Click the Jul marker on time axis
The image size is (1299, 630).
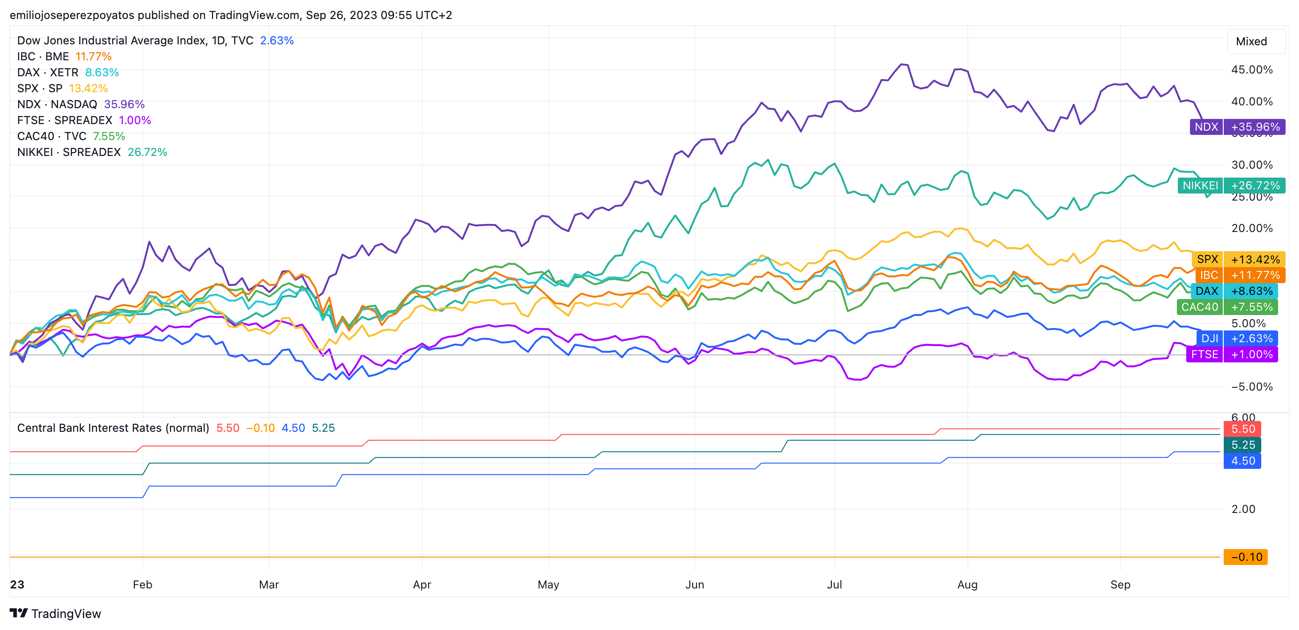834,584
